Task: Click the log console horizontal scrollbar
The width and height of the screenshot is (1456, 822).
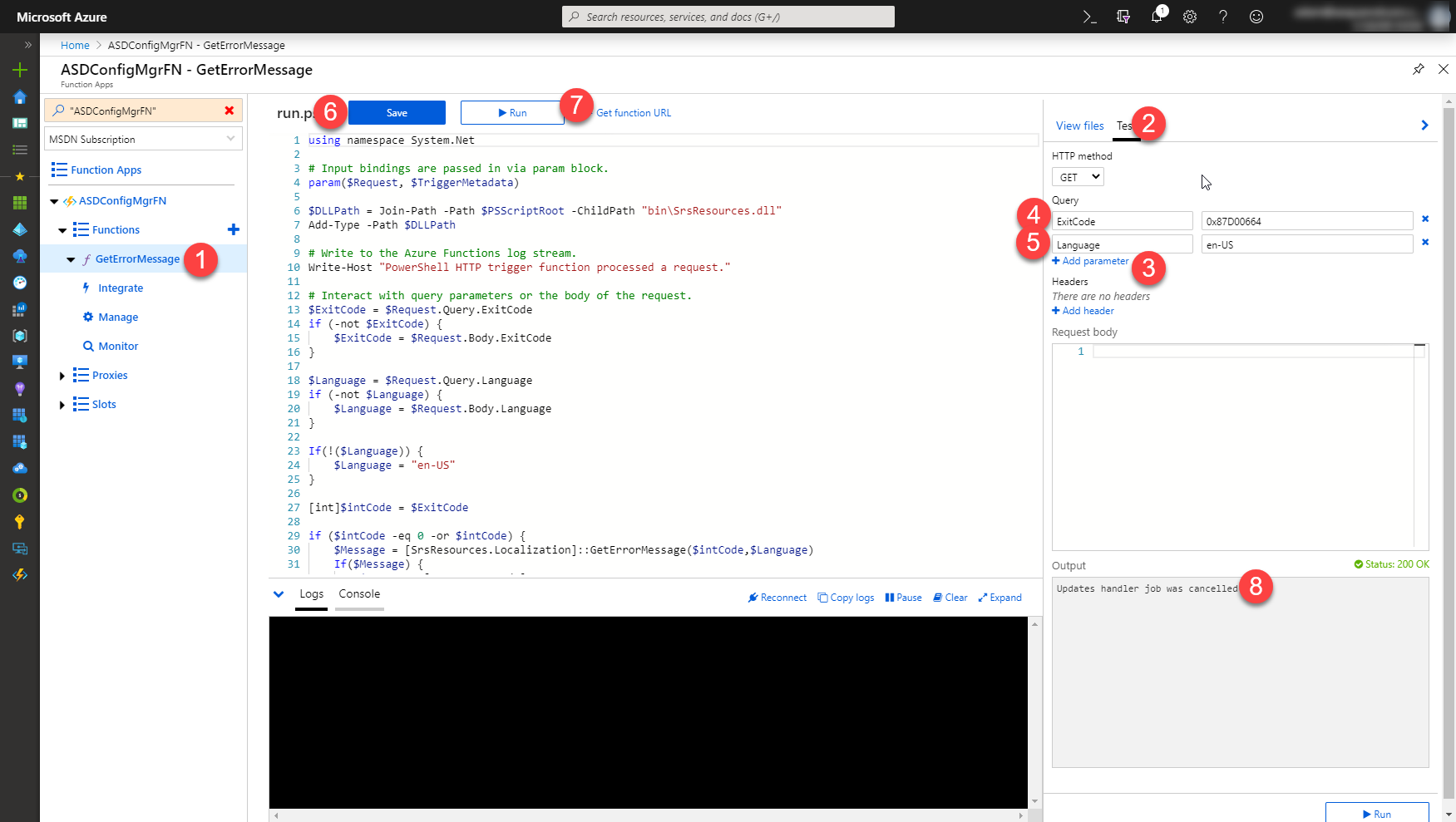Action: 649,815
